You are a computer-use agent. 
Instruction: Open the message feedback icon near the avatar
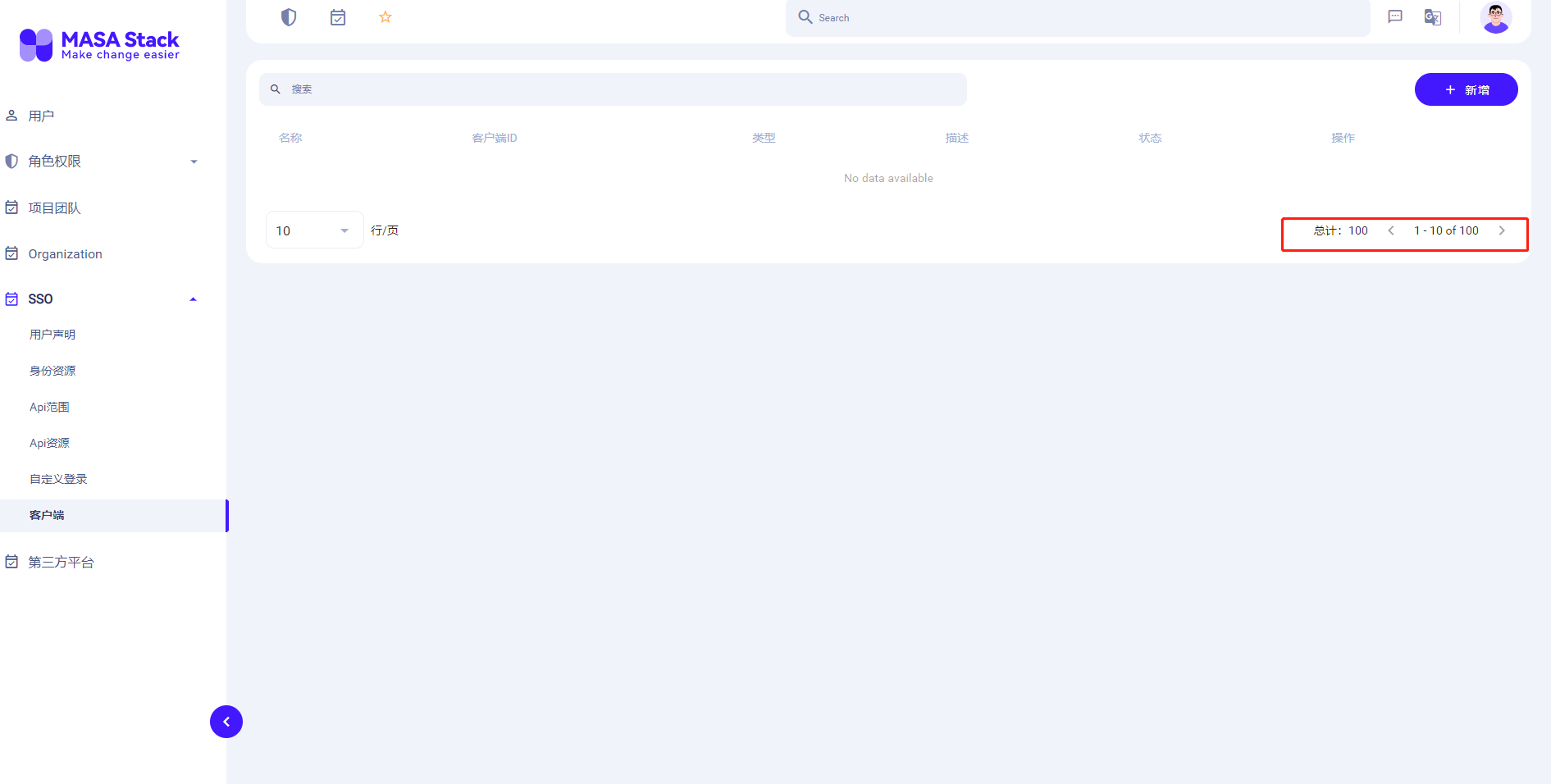[x=1395, y=16]
